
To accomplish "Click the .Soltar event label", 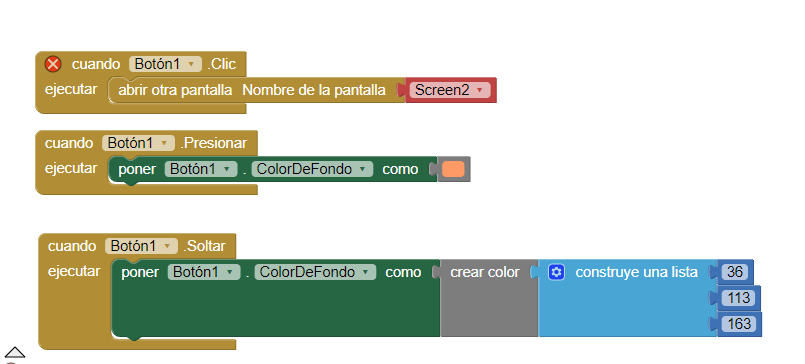I will [x=204, y=246].
